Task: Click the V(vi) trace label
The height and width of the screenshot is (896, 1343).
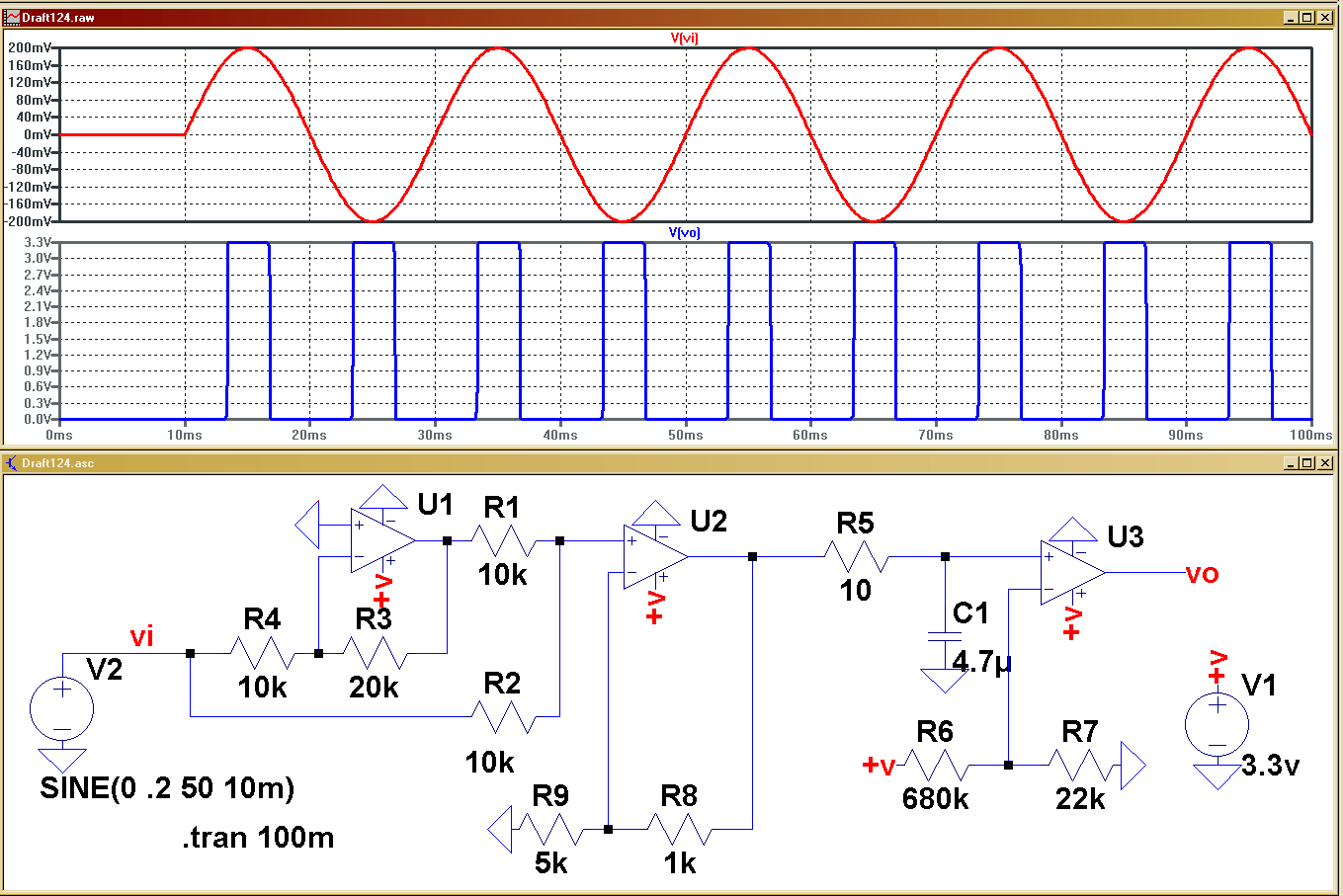Action: tap(684, 39)
